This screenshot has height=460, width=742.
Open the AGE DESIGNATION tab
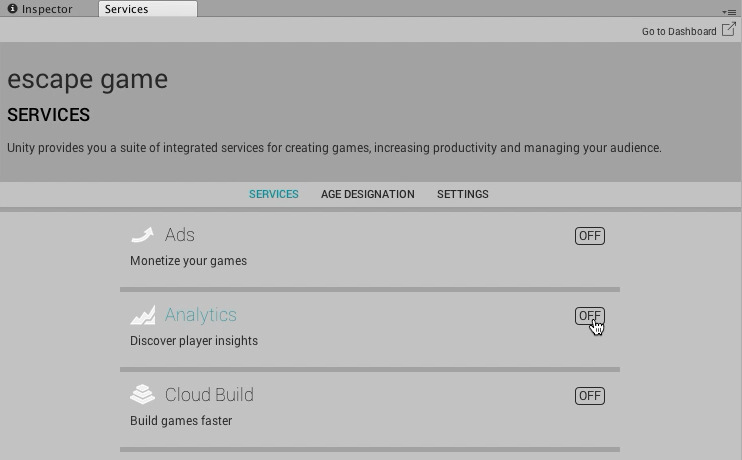pyautogui.click(x=367, y=194)
